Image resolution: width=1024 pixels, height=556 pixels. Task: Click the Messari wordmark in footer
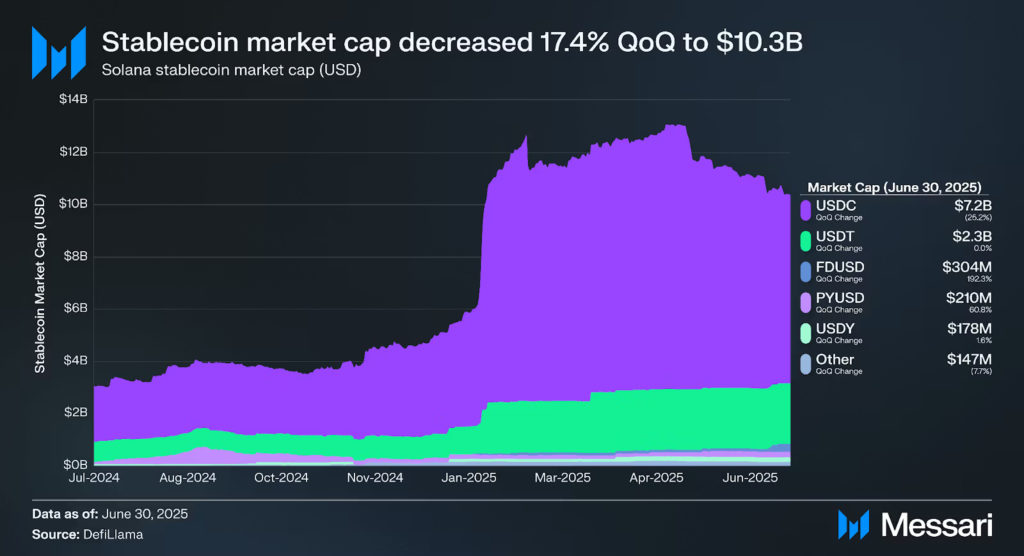(x=934, y=525)
